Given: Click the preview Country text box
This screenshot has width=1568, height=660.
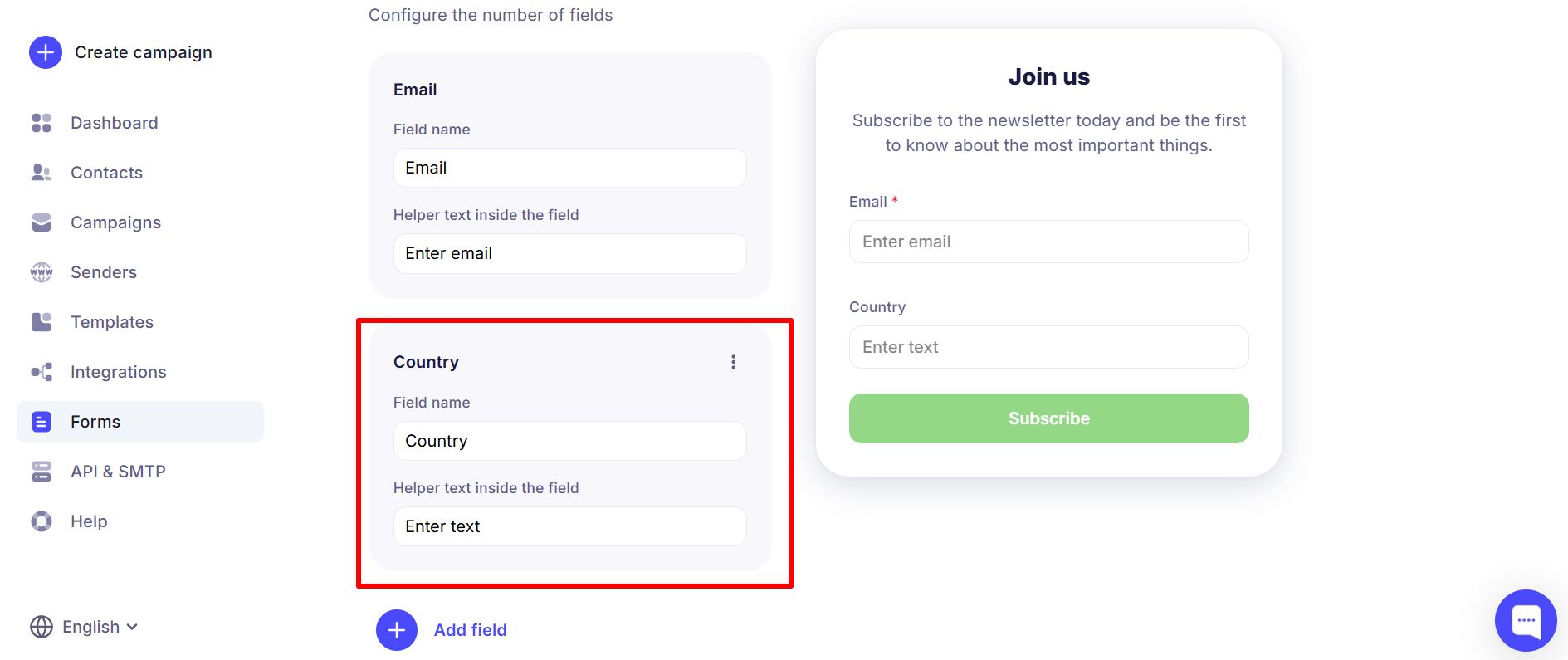Looking at the screenshot, I should 1048,347.
